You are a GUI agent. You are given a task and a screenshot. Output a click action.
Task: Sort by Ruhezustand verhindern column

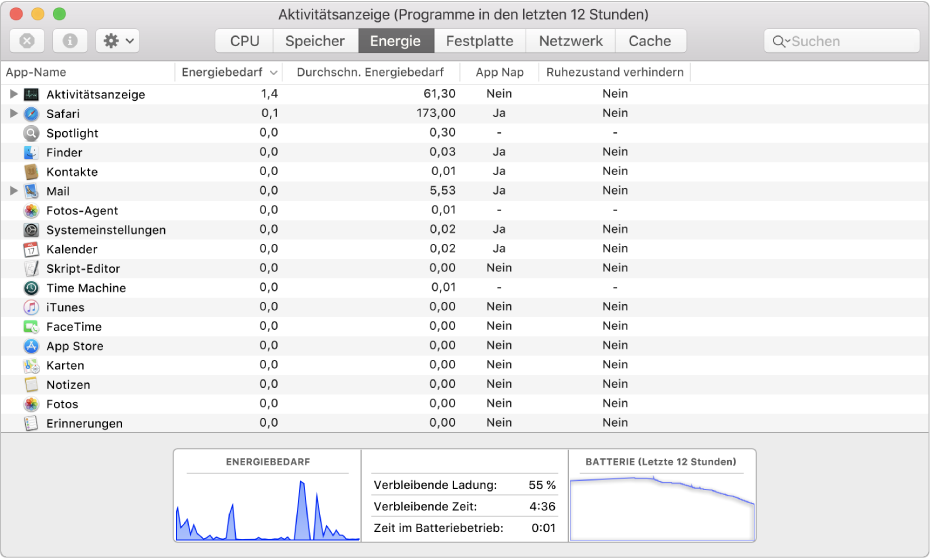point(615,72)
